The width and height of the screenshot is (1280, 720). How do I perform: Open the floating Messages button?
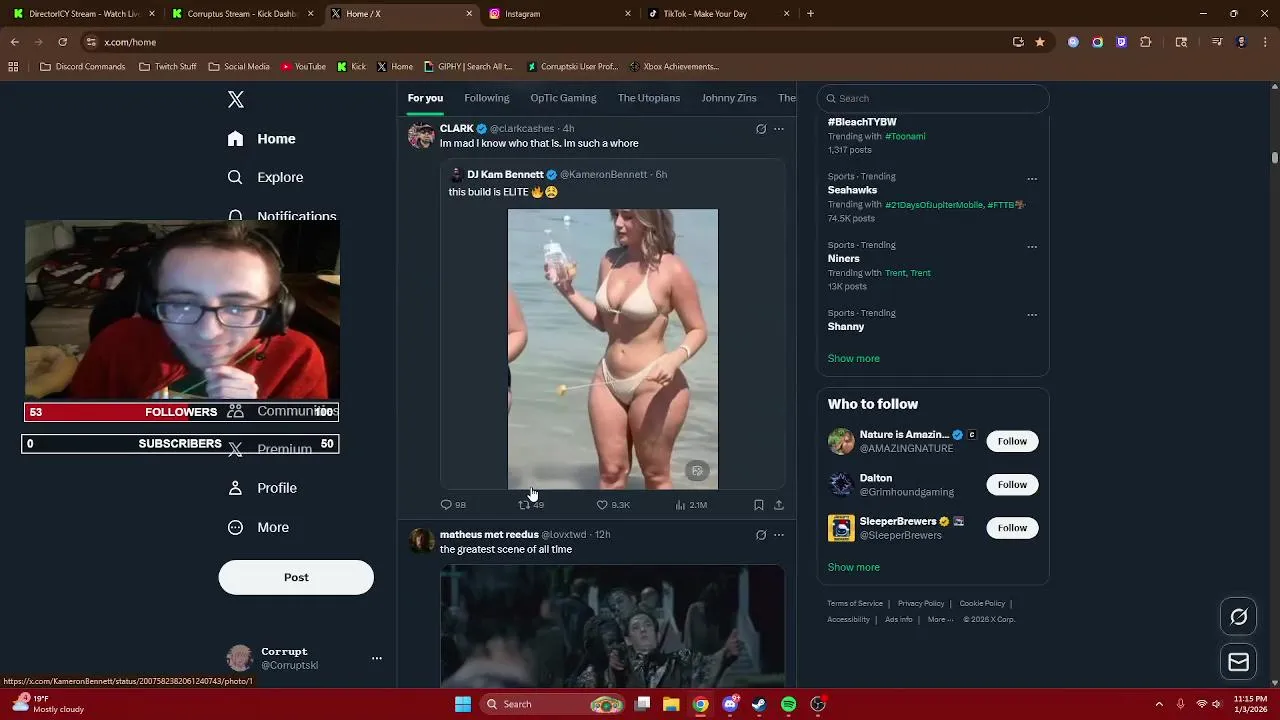tap(1238, 662)
